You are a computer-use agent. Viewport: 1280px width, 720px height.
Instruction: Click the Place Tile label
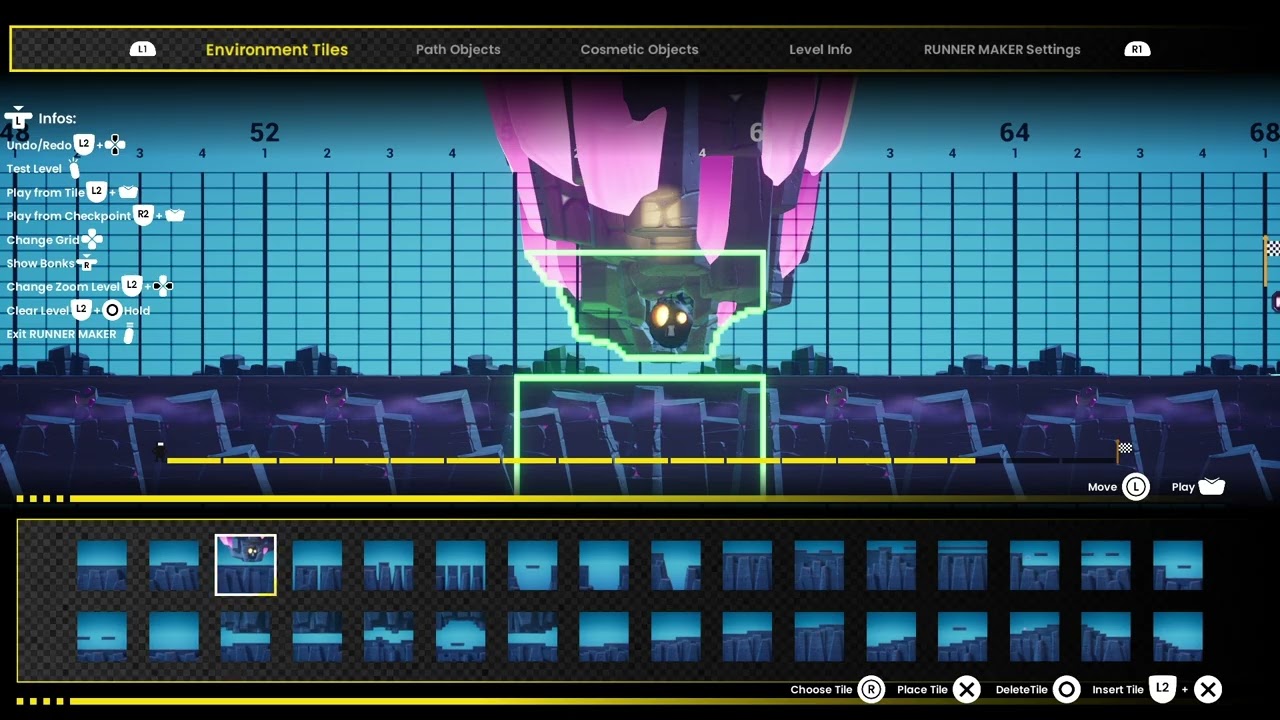pyautogui.click(x=922, y=690)
